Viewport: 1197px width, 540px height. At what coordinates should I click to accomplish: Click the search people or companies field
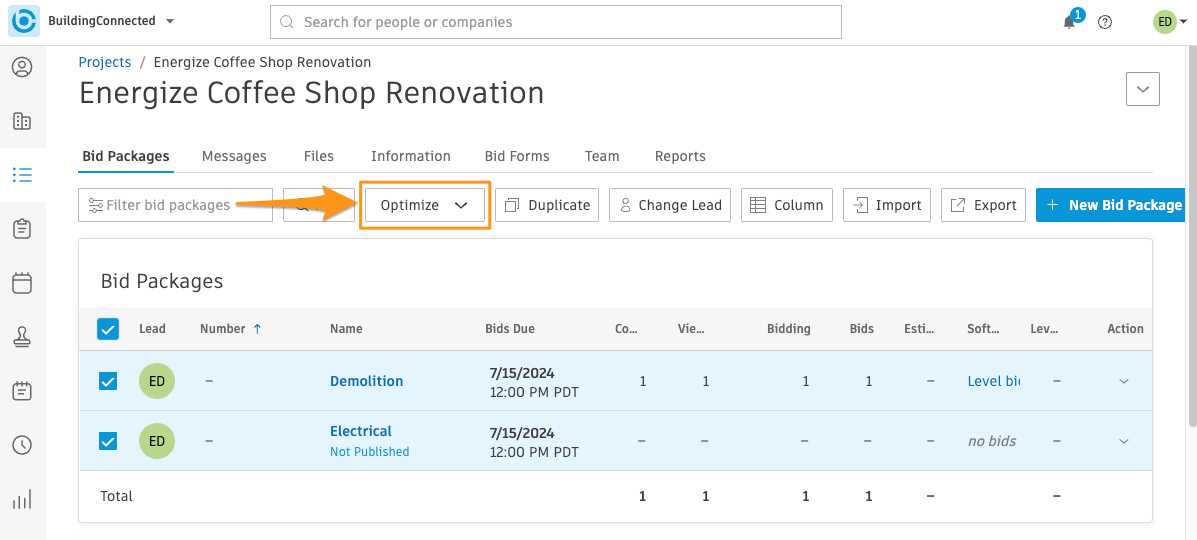point(556,22)
